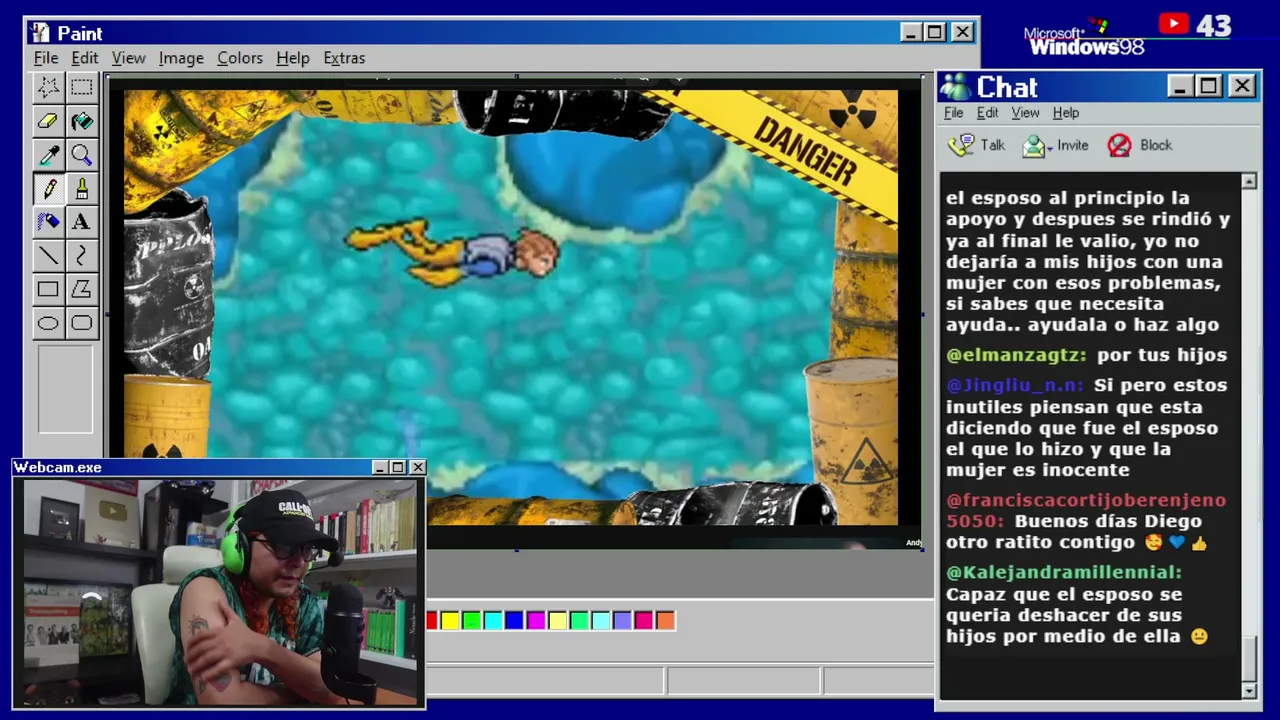Select the Polygon tool
This screenshot has width=1280, height=720.
82,290
